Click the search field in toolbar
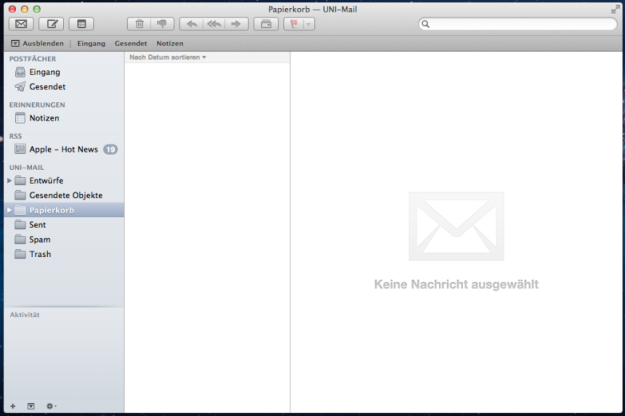The width and height of the screenshot is (625, 416). (515, 23)
